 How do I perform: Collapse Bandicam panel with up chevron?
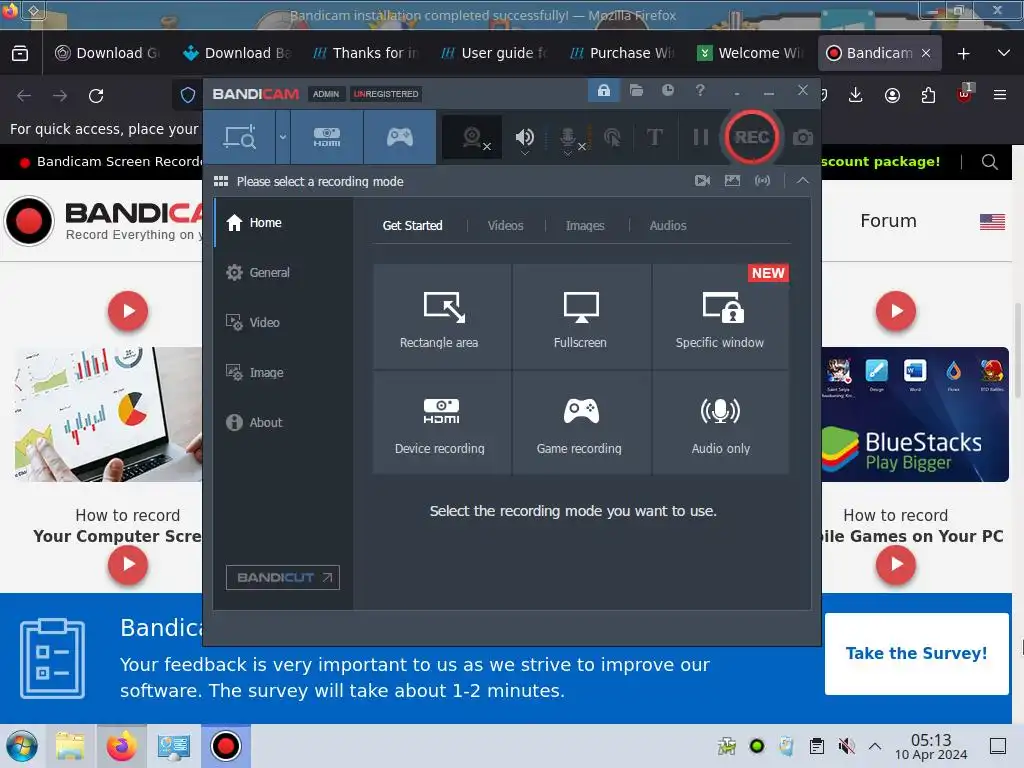[x=803, y=180]
